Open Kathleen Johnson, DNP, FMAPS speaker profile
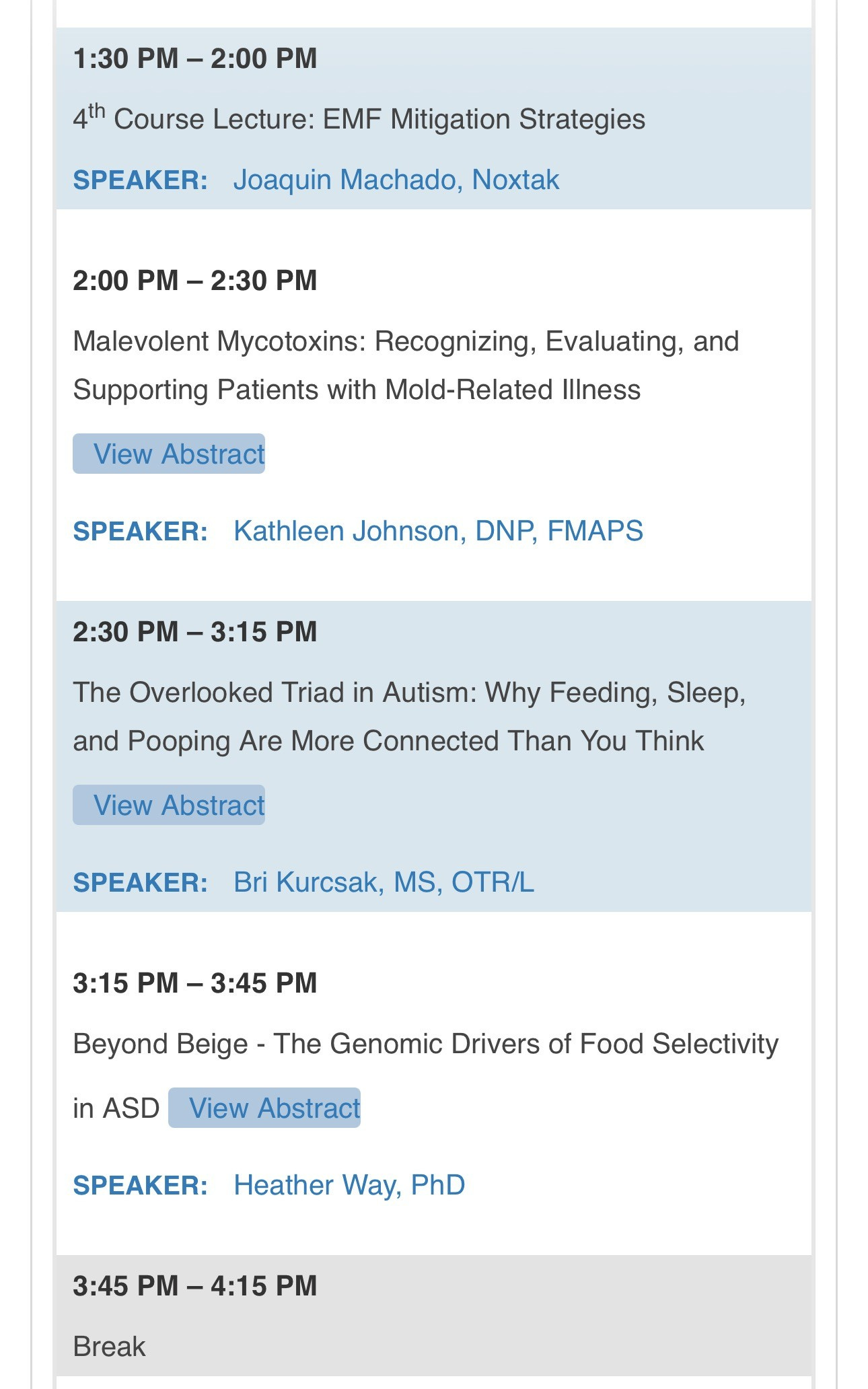This screenshot has width=868, height=1389. pos(438,531)
